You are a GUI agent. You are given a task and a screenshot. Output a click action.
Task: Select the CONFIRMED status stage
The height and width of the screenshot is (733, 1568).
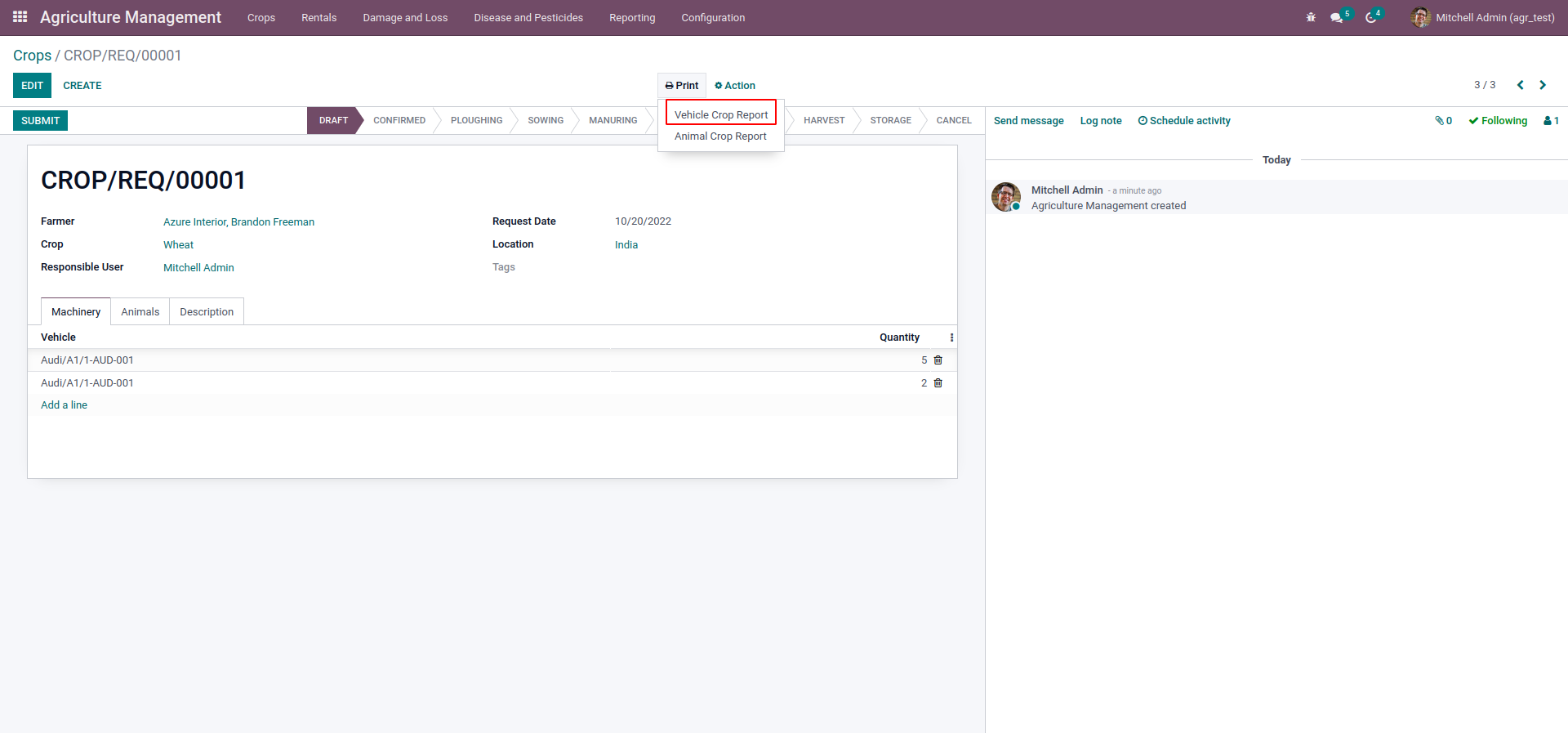(x=399, y=121)
